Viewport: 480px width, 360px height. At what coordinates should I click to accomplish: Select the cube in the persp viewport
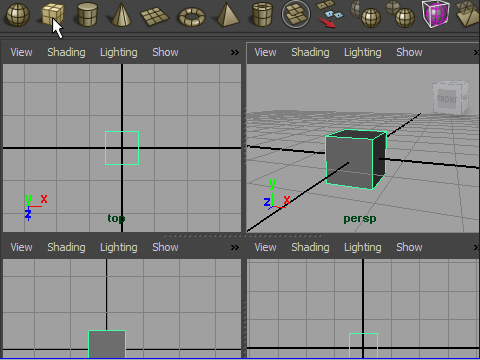355,159
